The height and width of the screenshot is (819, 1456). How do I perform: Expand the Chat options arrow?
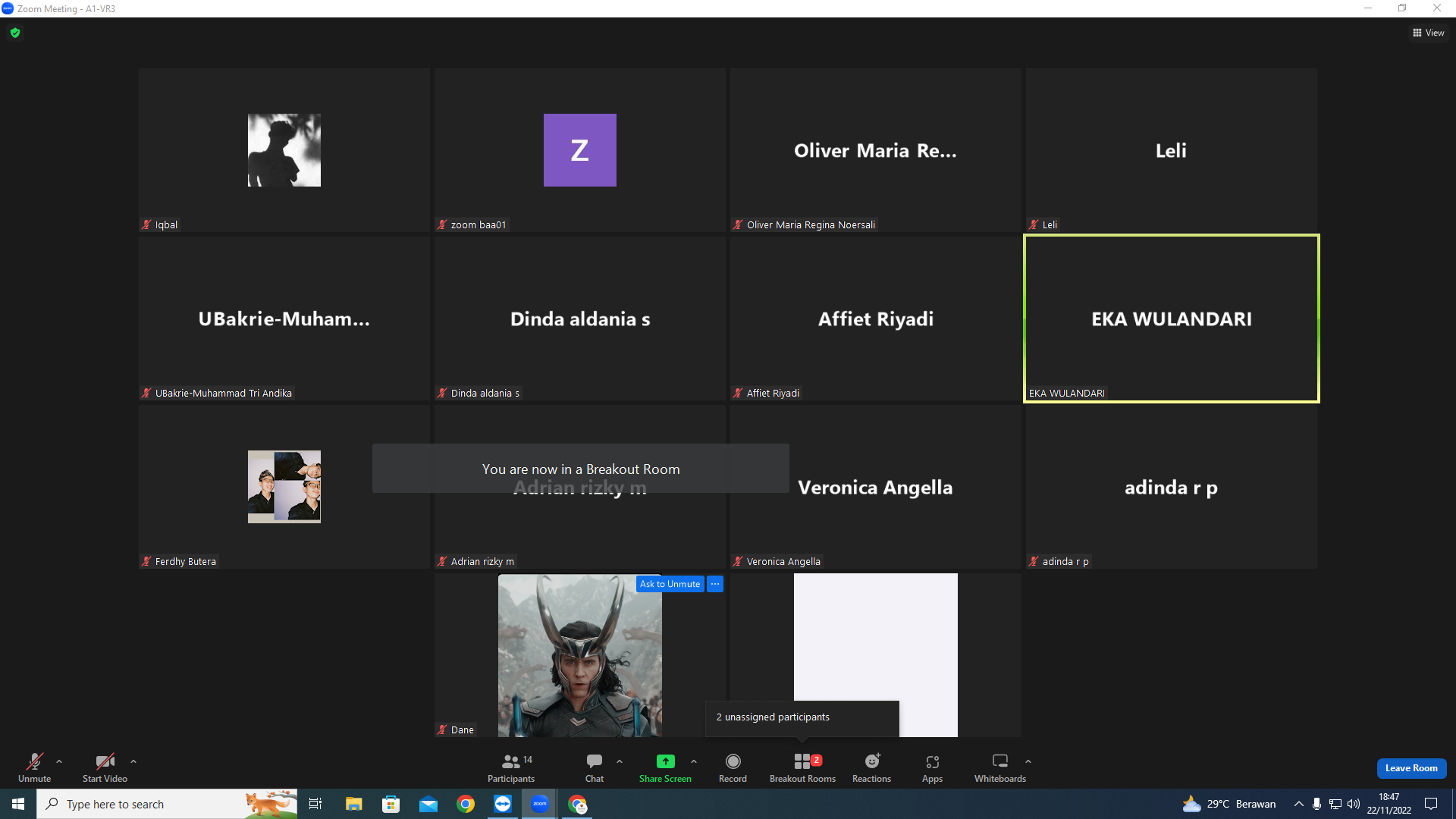coord(620,761)
